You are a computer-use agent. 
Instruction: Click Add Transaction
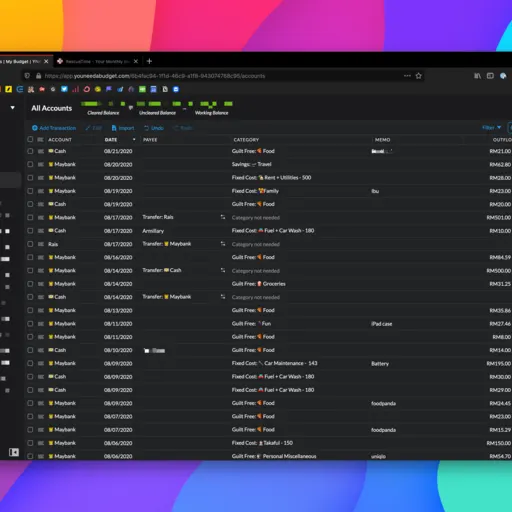(54, 128)
